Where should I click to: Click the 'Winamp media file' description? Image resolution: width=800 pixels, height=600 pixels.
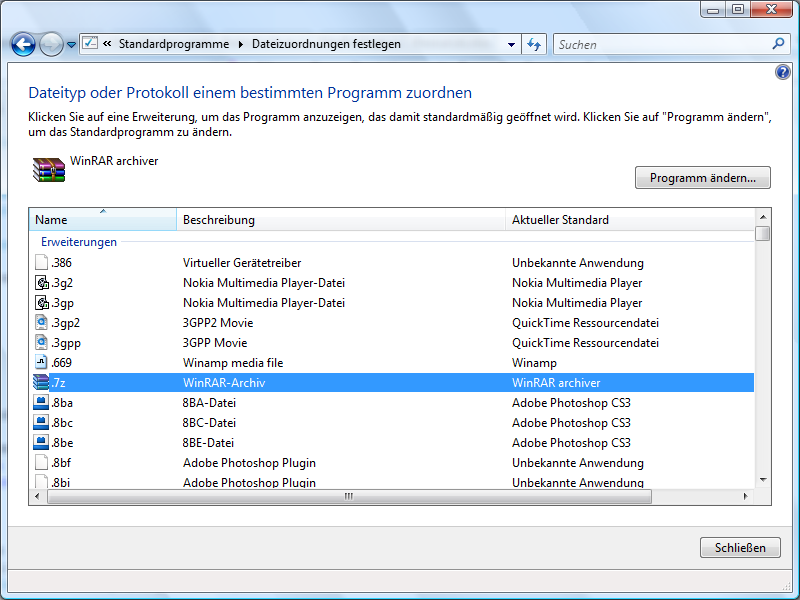coord(233,363)
